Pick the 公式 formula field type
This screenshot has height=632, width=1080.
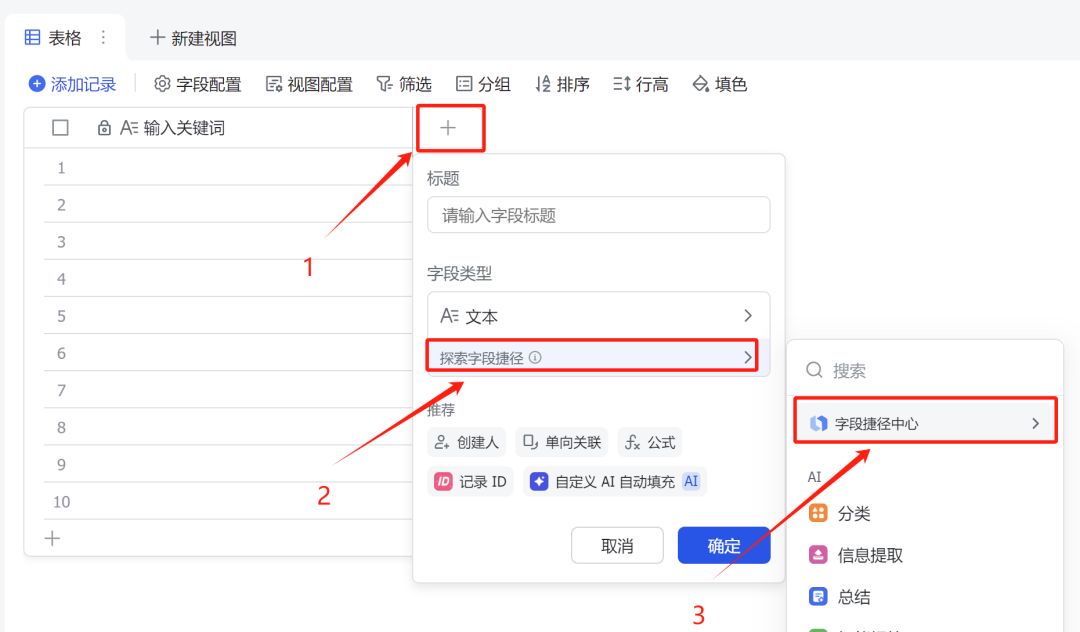pos(649,442)
